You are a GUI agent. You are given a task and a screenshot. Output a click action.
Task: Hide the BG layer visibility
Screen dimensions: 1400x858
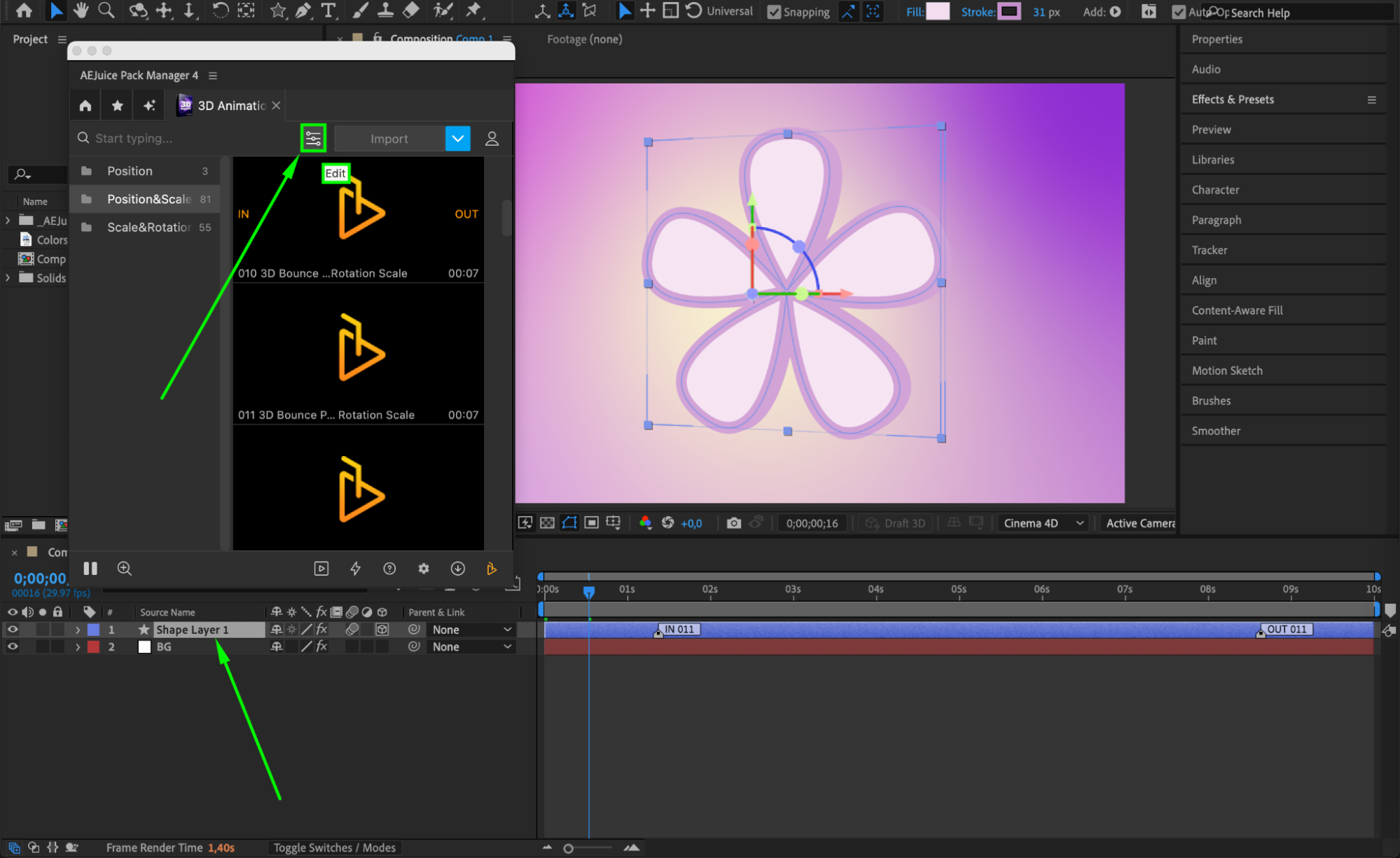[x=13, y=647]
